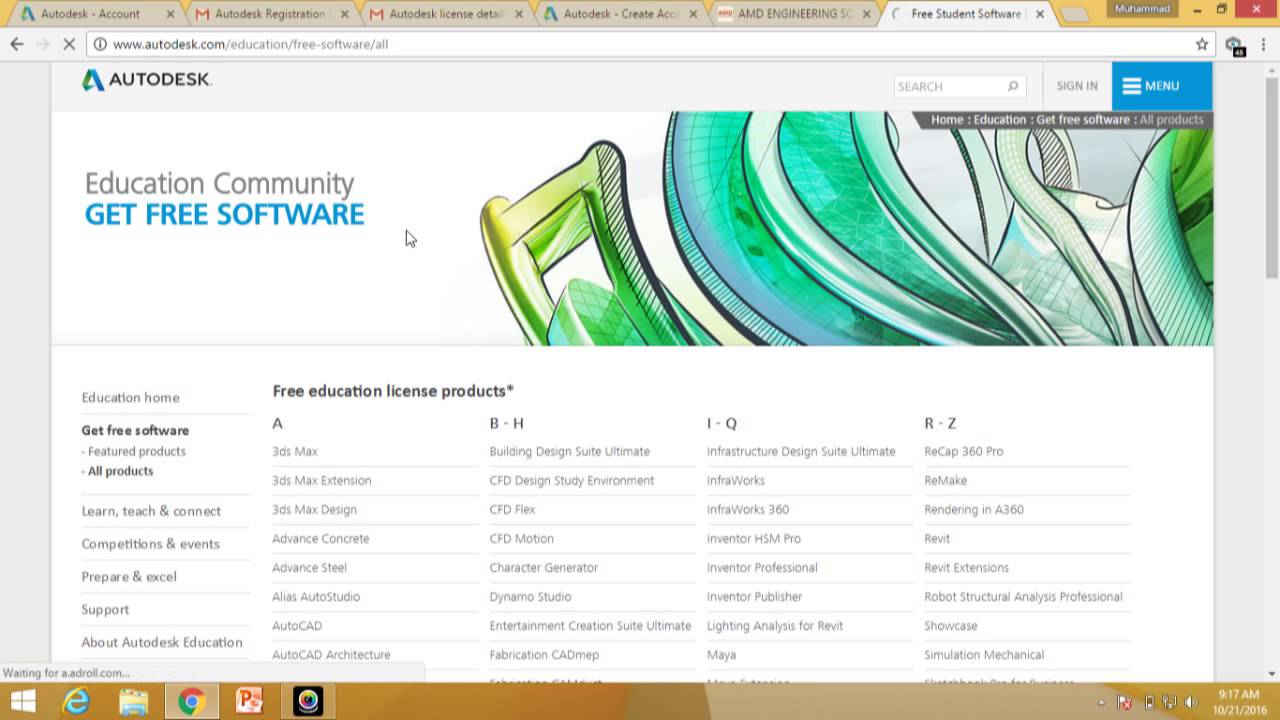Open Robot Structural Analysis Professional link
The image size is (1280, 720).
pyautogui.click(x=1023, y=596)
